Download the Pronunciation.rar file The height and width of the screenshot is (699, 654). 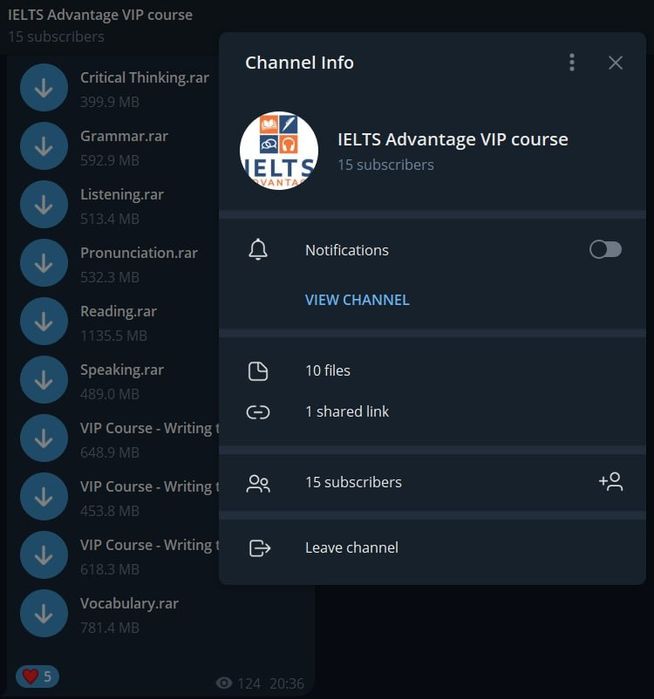coord(44,263)
